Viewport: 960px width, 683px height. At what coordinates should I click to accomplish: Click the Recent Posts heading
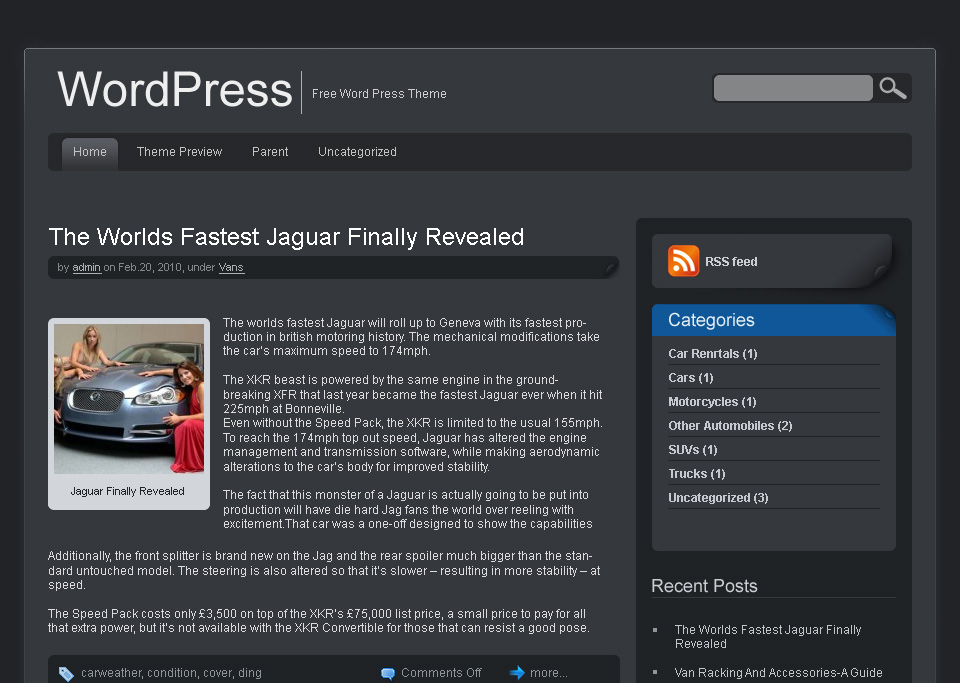704,586
